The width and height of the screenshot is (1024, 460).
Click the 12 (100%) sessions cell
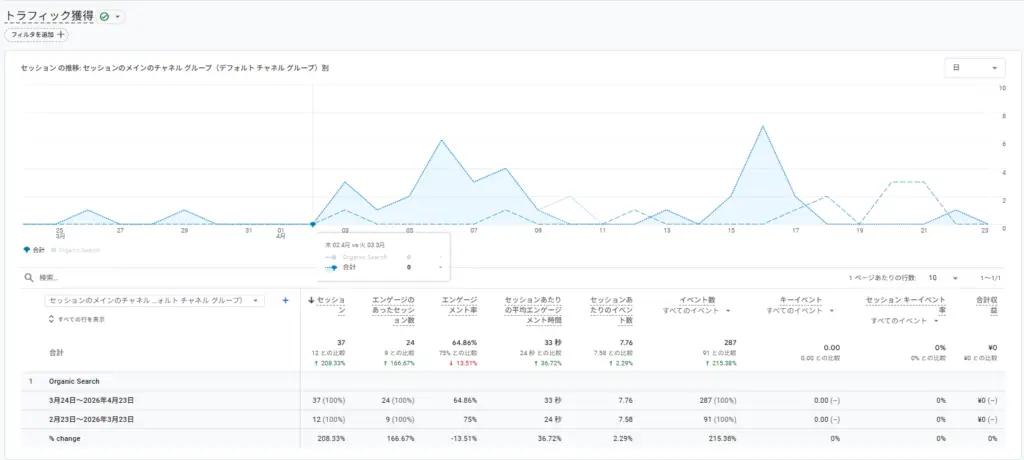[328, 419]
